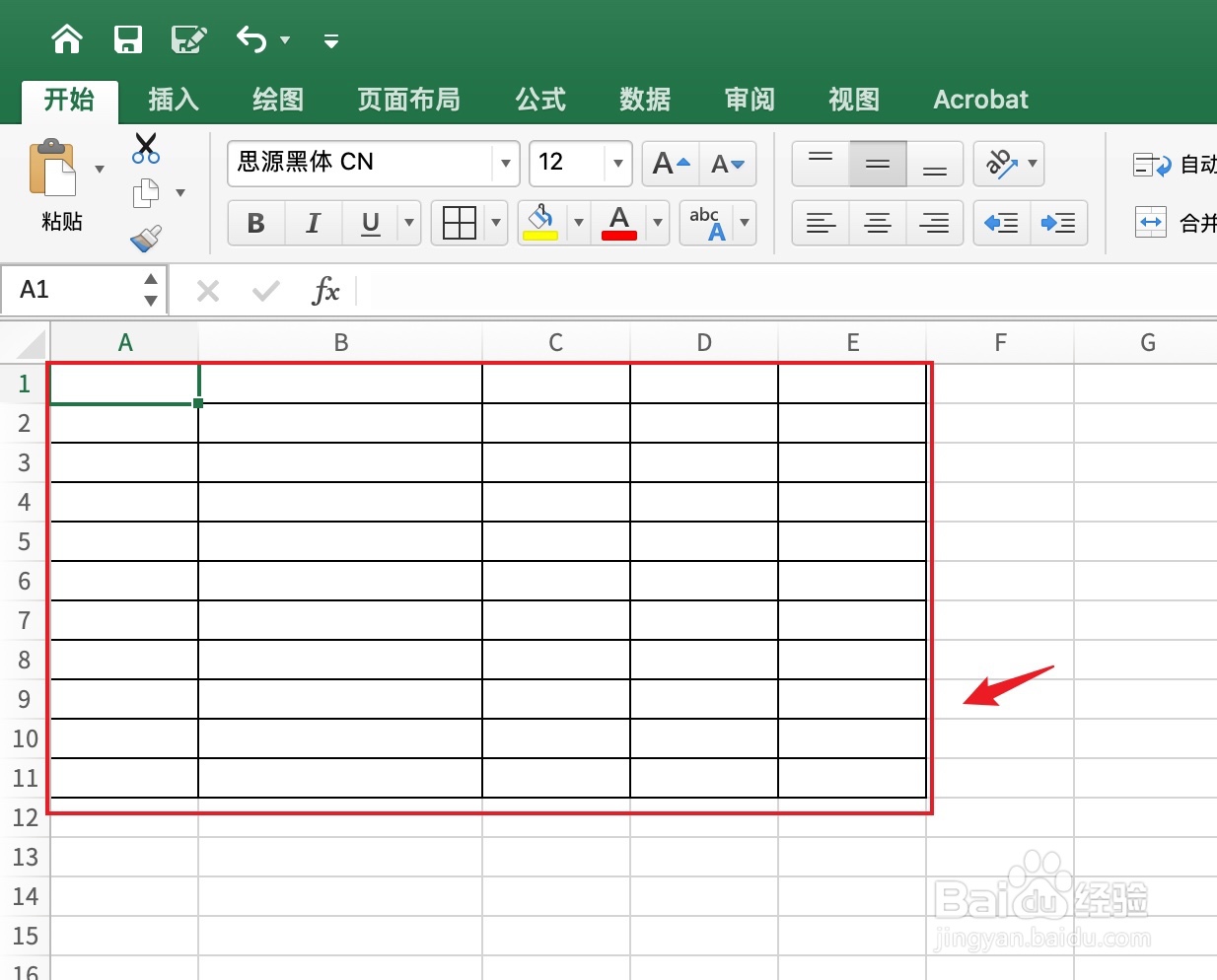
Task: Open the Name Box stepper arrows
Action: 151,290
